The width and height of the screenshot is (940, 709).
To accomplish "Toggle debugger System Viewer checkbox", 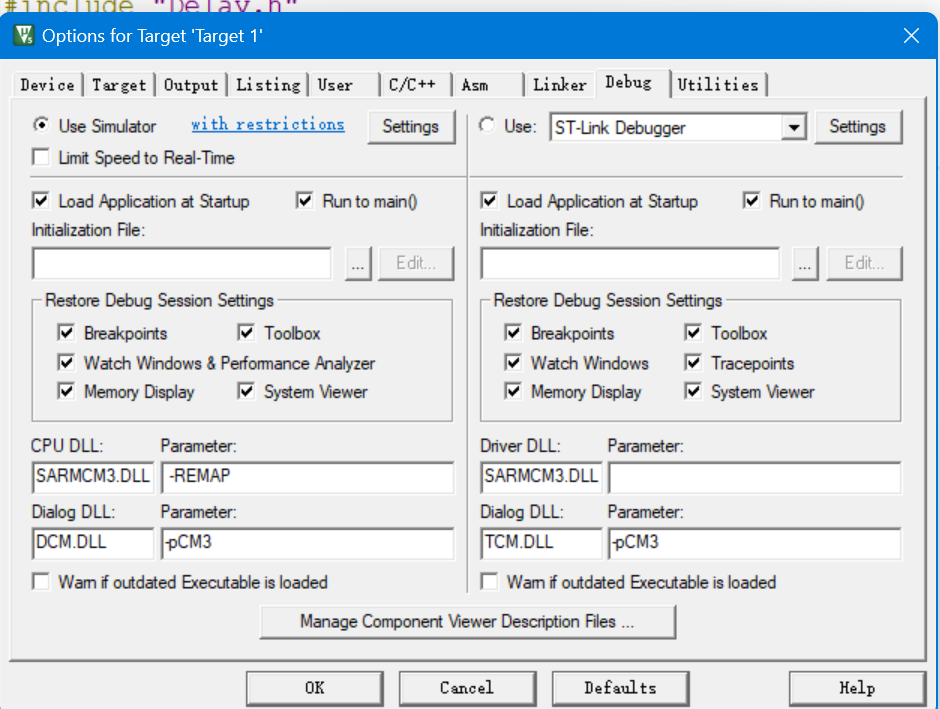I will coord(694,391).
